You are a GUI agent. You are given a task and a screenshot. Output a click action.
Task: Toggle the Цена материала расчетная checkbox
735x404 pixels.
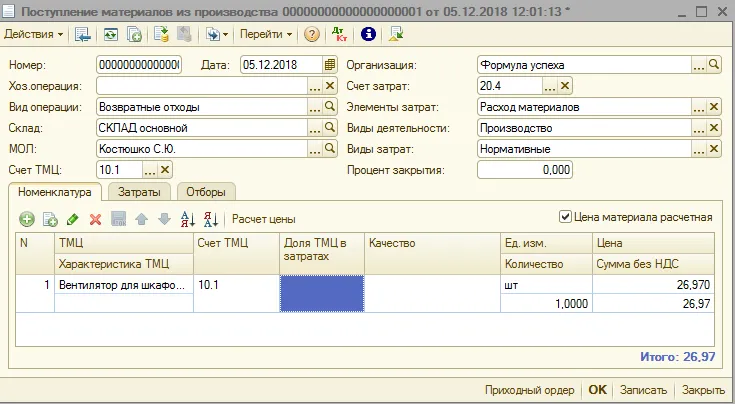565,217
